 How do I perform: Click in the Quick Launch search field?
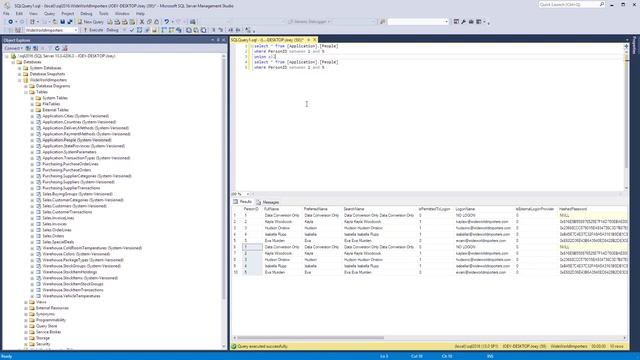coord(568,4)
